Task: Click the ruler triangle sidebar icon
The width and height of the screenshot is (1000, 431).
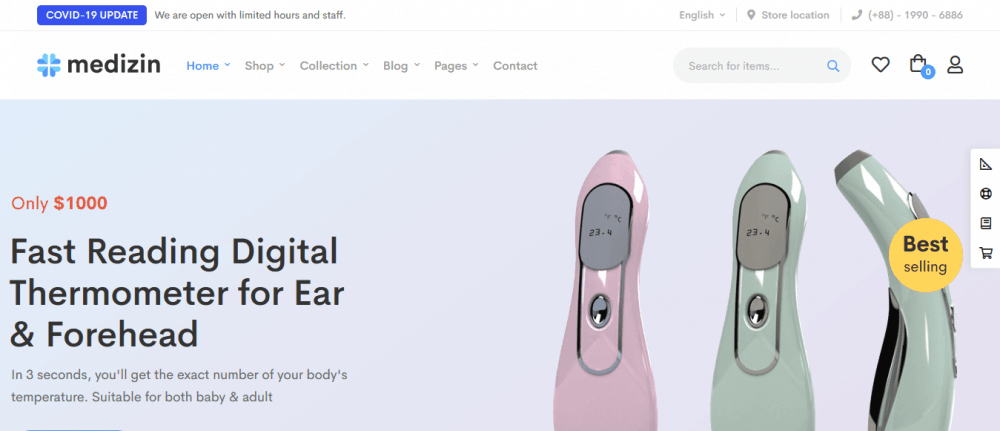Action: coord(985,164)
